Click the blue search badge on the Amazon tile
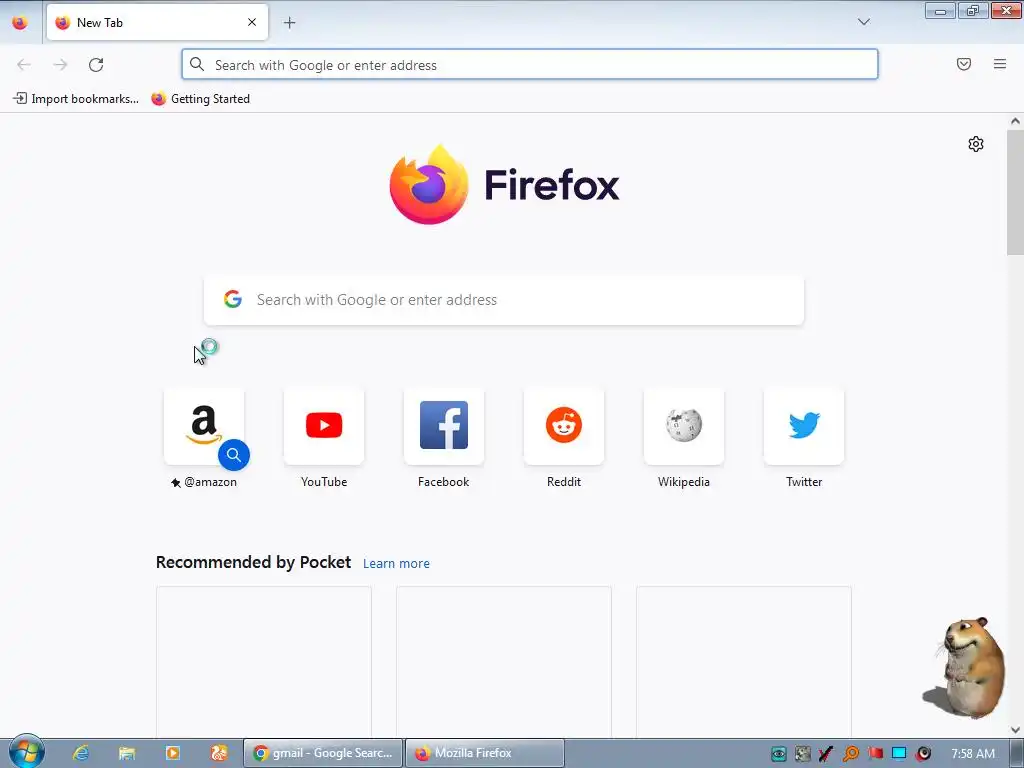Image resolution: width=1024 pixels, height=768 pixels. coord(234,455)
